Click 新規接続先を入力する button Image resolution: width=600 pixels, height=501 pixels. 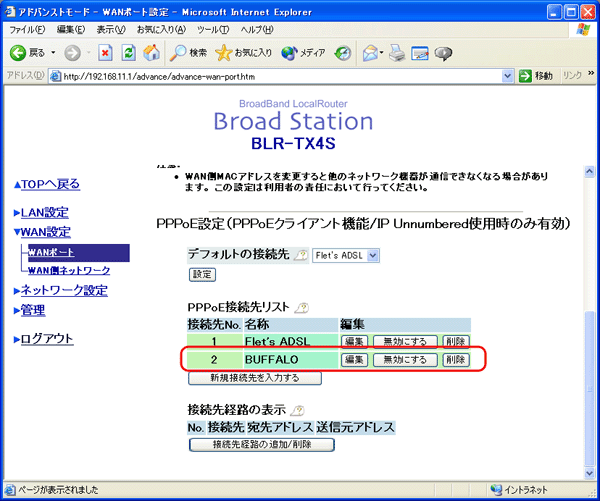(x=241, y=378)
